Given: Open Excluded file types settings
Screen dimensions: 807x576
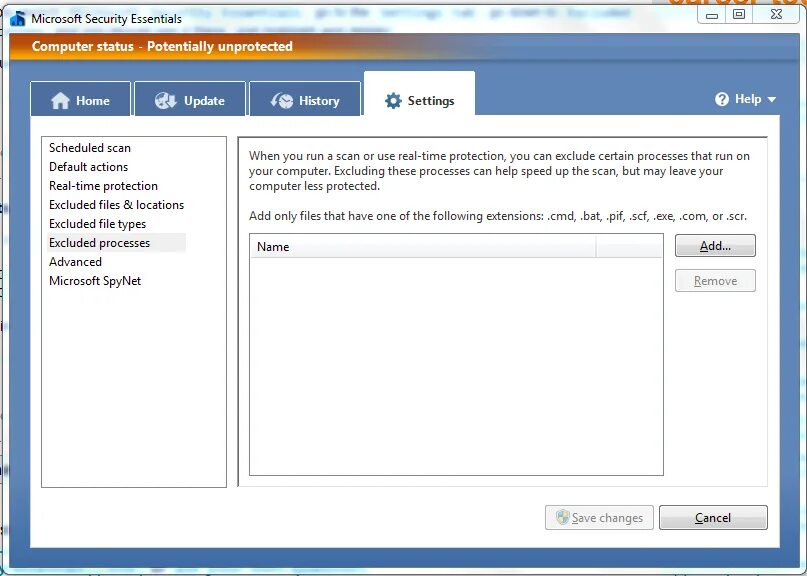Looking at the screenshot, I should point(97,224).
